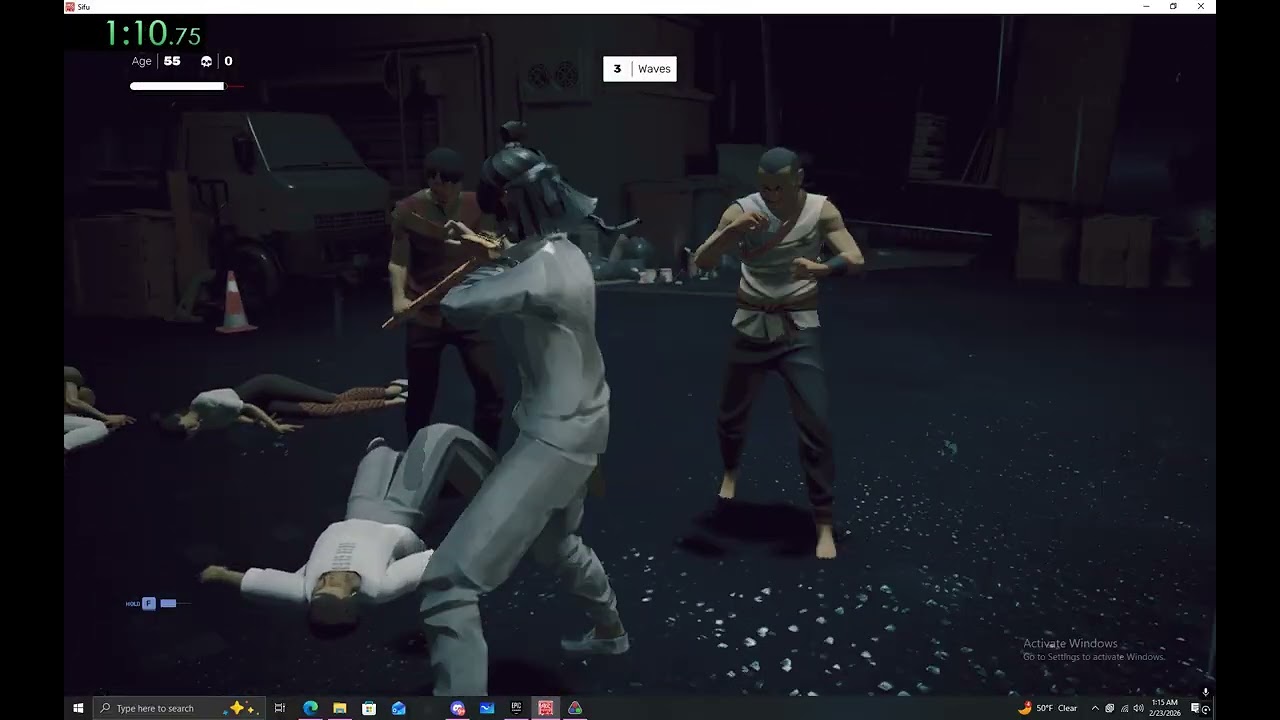
Task: Click the Sifu icon in the title bar
Action: click(70, 6)
